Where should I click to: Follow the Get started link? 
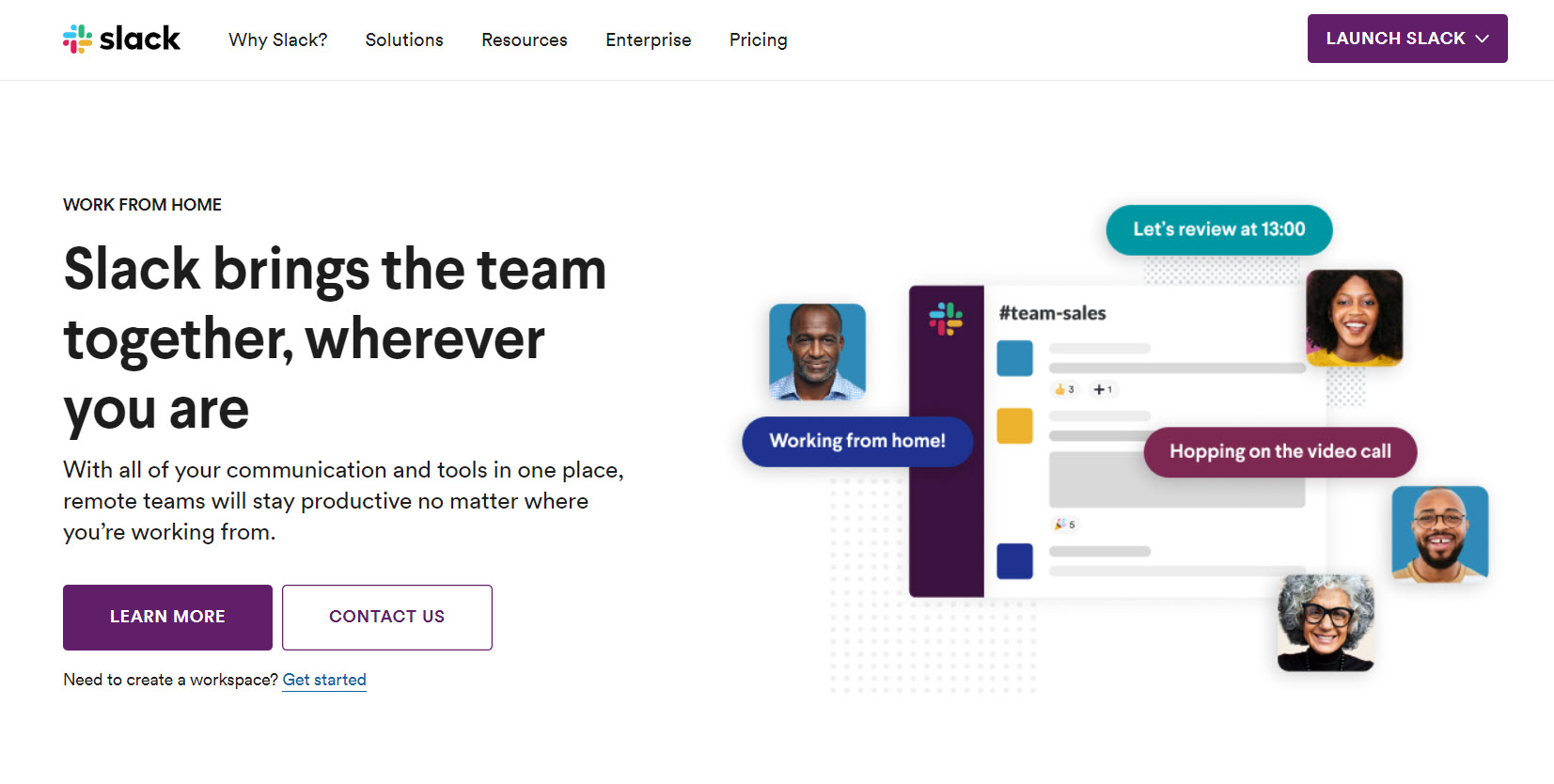point(324,680)
